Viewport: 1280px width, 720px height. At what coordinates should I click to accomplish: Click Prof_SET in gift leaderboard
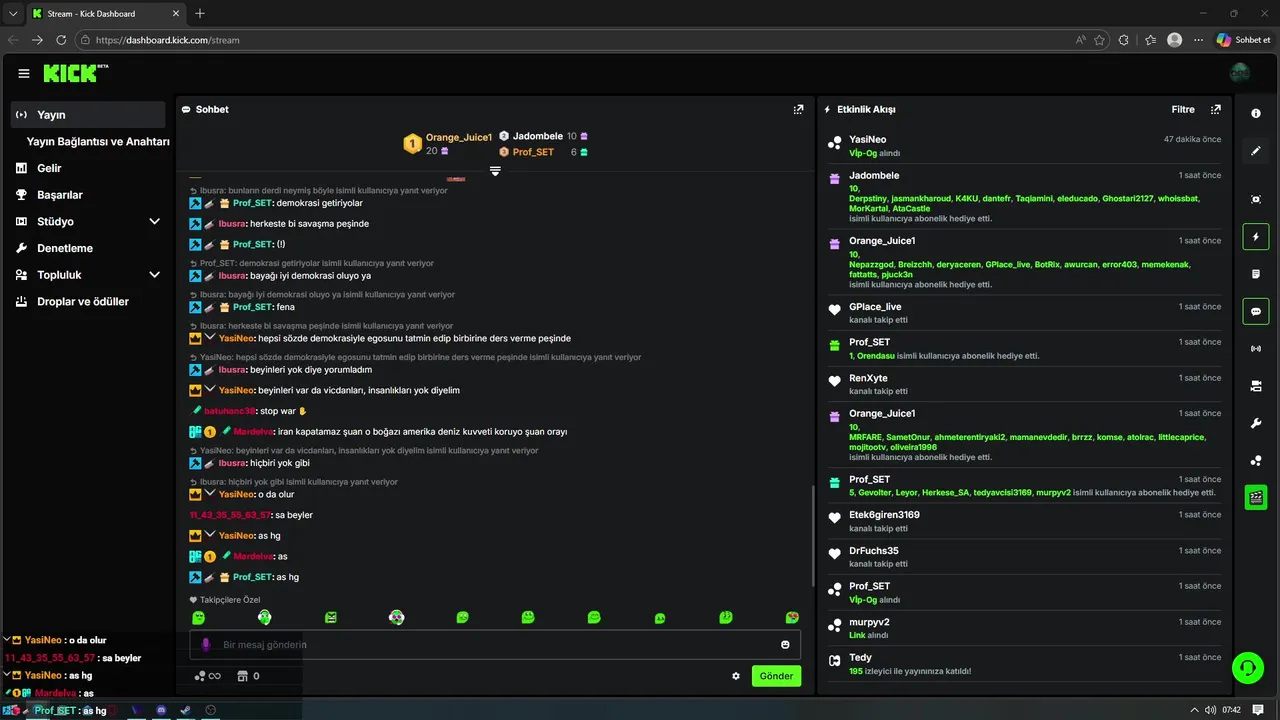tap(533, 152)
